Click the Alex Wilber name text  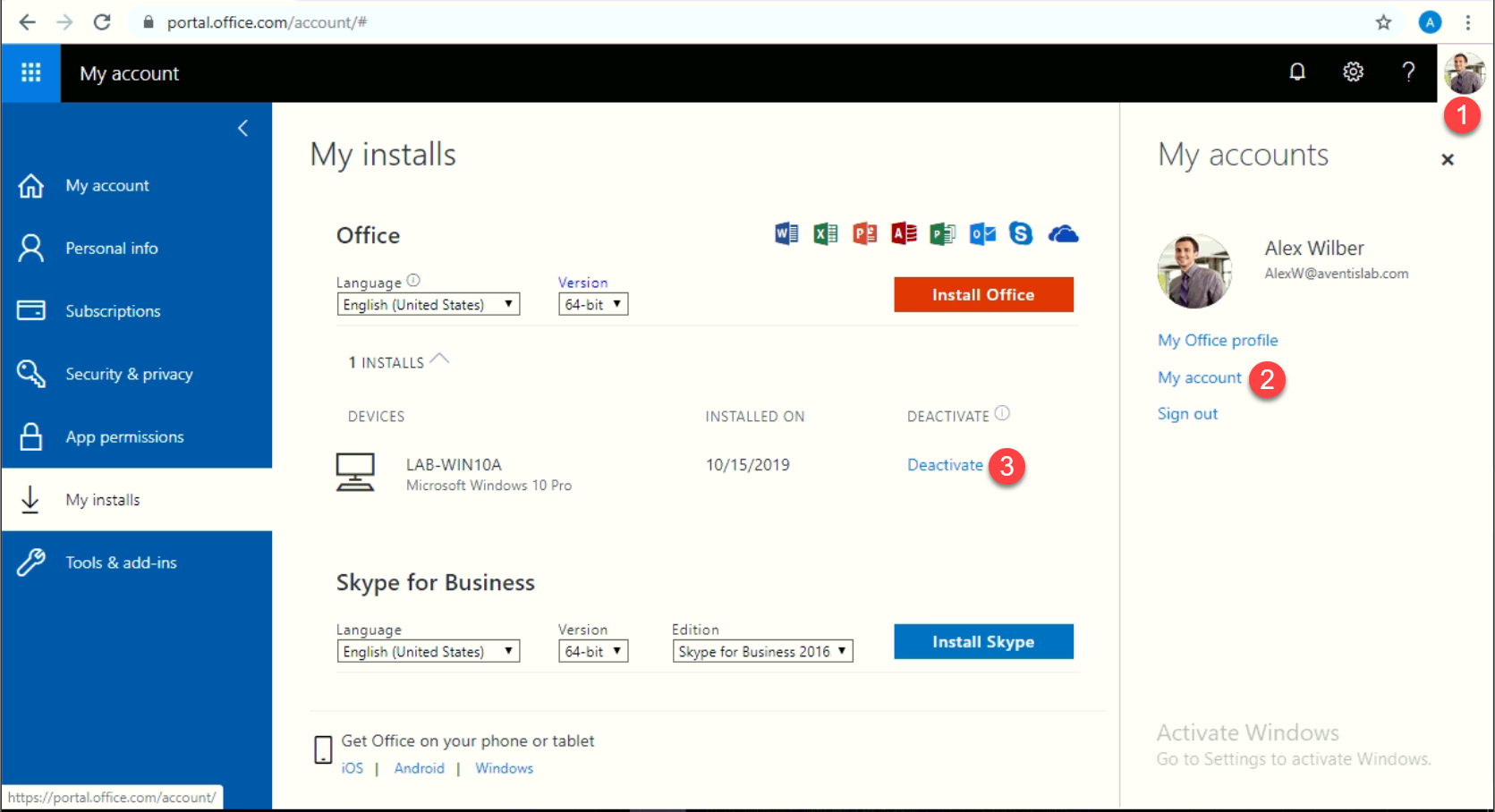coord(1313,248)
